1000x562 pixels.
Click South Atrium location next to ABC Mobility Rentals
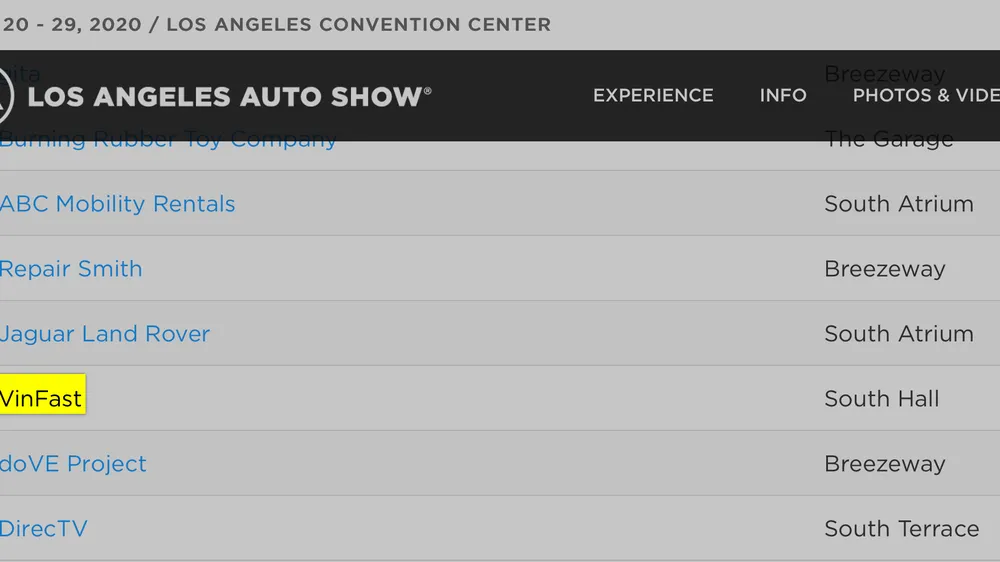click(899, 204)
